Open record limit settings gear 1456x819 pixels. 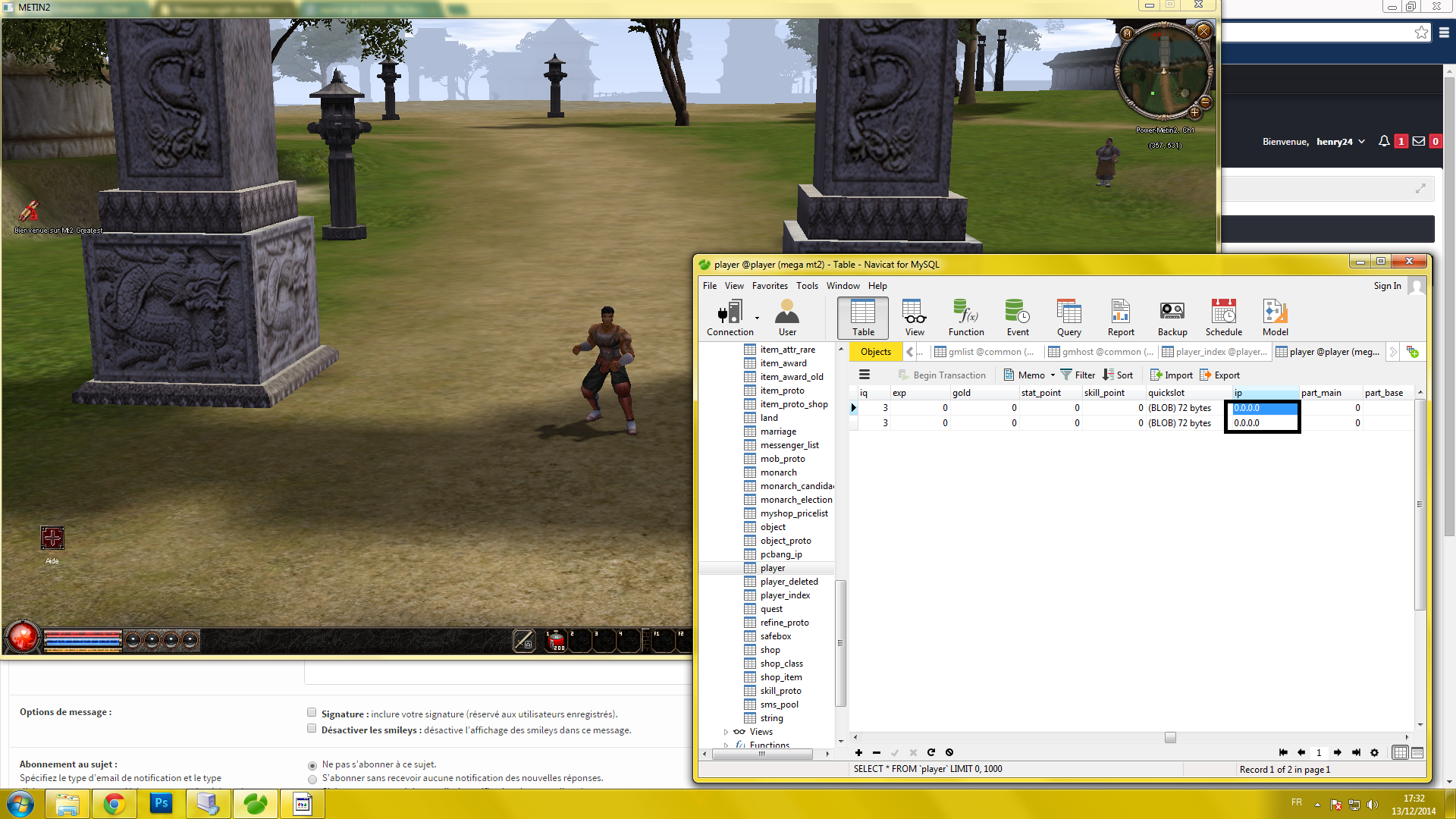coord(1374,752)
